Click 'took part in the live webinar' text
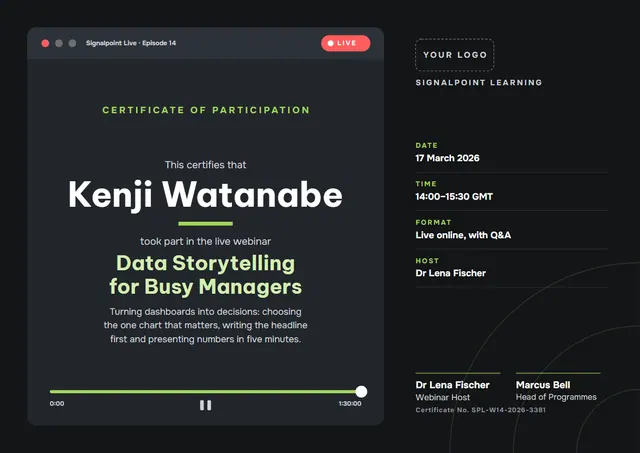Image resolution: width=640 pixels, height=453 pixels. (x=205, y=242)
